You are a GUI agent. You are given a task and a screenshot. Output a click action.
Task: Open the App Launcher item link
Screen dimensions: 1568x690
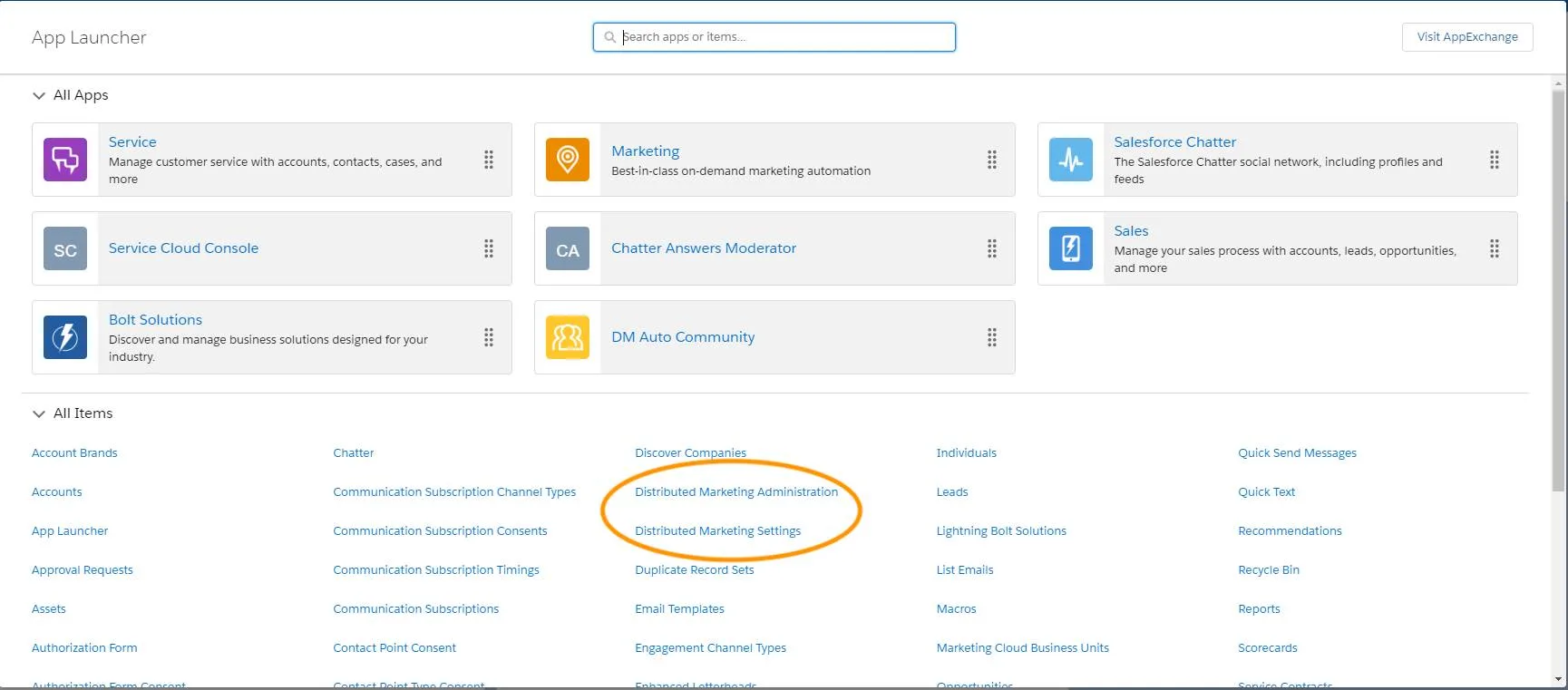coord(70,531)
